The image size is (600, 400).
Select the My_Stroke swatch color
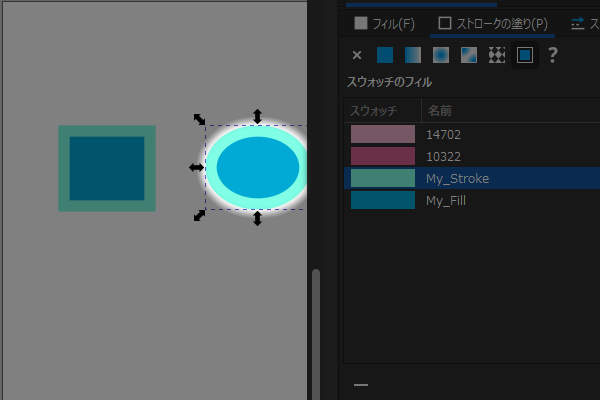[x=383, y=178]
